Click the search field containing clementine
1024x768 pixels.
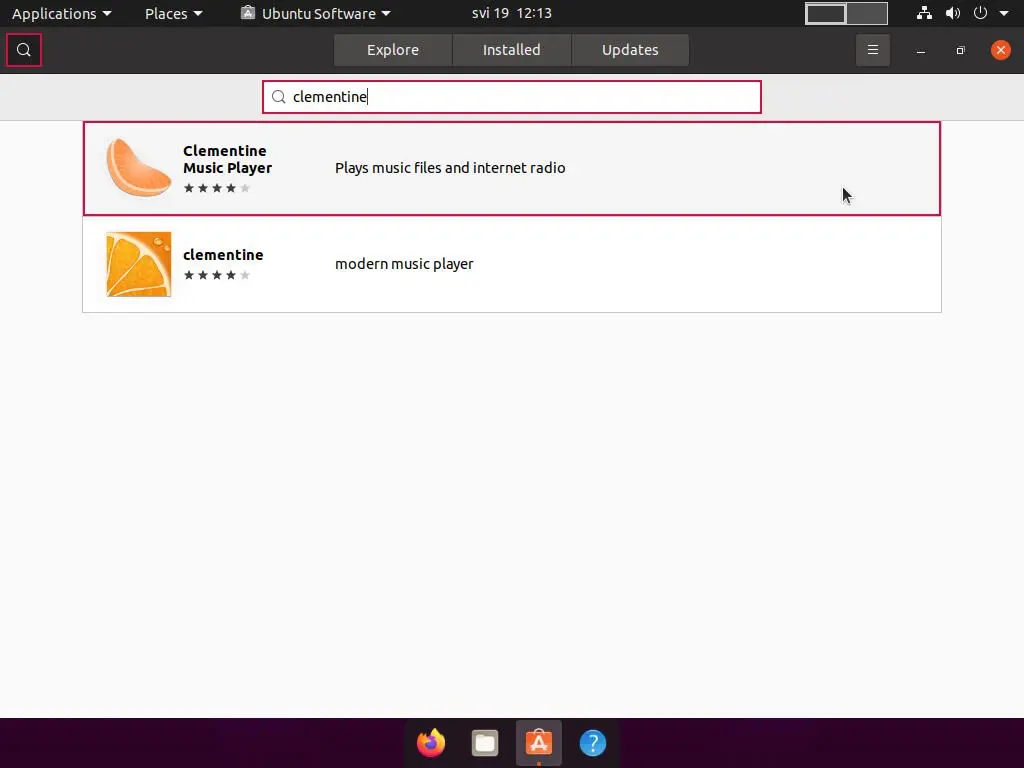pyautogui.click(x=512, y=97)
